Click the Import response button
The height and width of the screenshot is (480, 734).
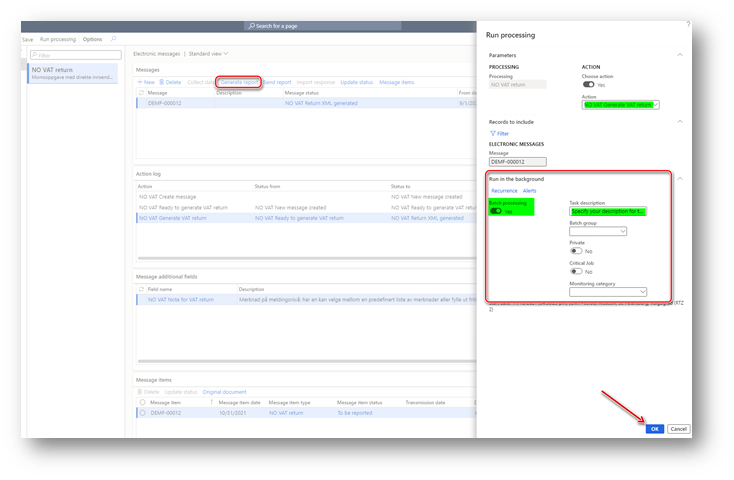point(316,82)
